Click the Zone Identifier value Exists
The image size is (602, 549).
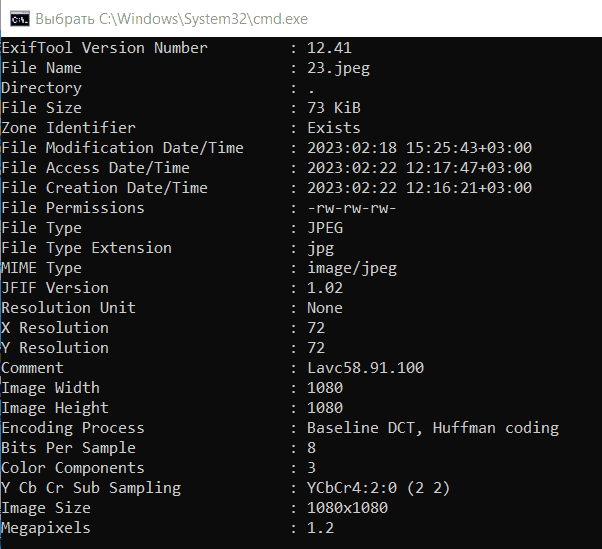click(334, 128)
